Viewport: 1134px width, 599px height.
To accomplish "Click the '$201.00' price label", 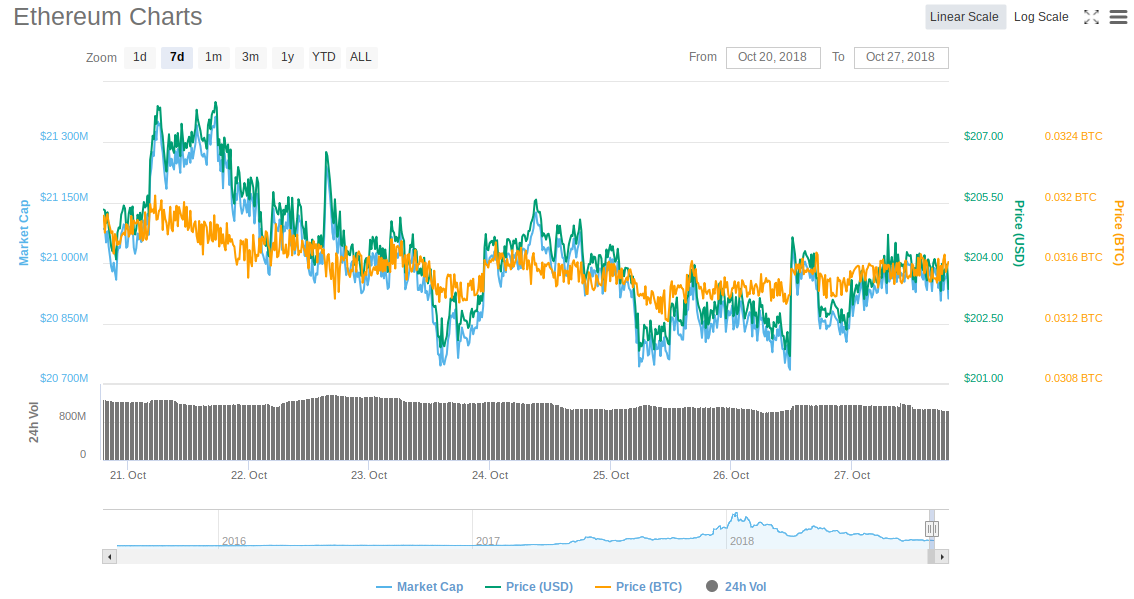I will (984, 378).
